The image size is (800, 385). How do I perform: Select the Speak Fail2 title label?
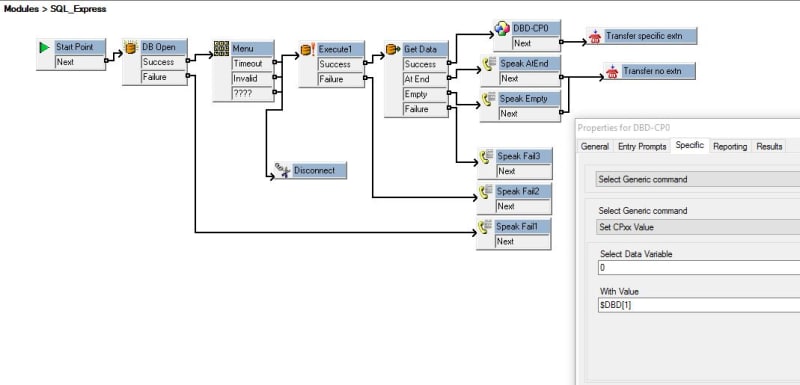[523, 191]
